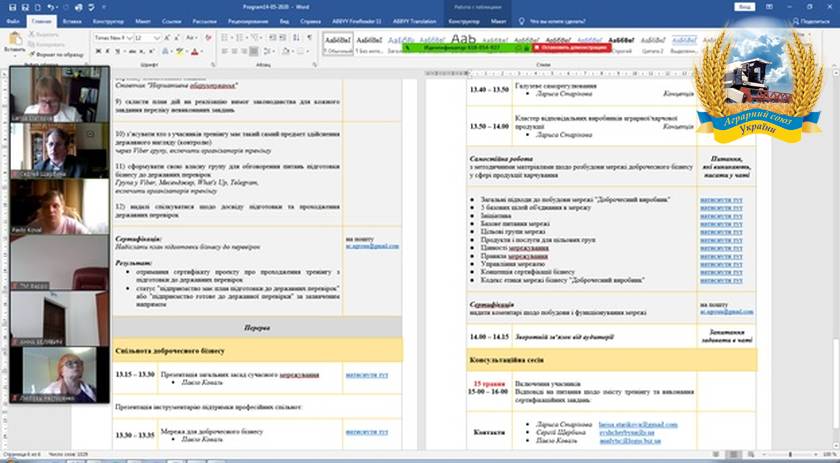
Task: Paste clipboard contents with Вставить
Action: pos(15,42)
